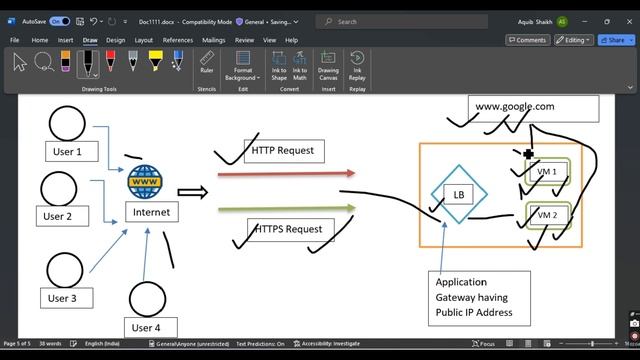Screen dimensions: 640x360
Task: Activate the Lasso Select tool
Action: 44,62
